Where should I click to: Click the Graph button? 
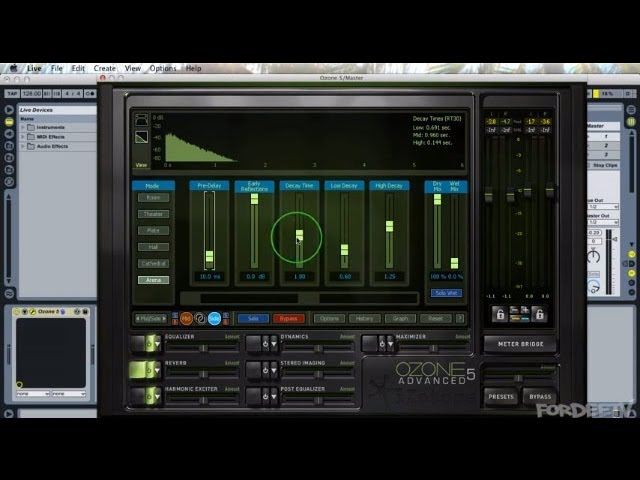(x=400, y=318)
